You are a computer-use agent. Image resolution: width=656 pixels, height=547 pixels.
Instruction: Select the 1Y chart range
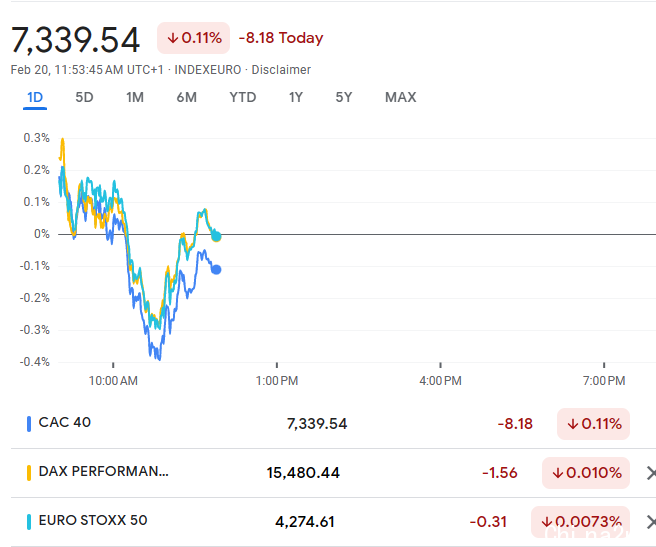pyautogui.click(x=296, y=98)
